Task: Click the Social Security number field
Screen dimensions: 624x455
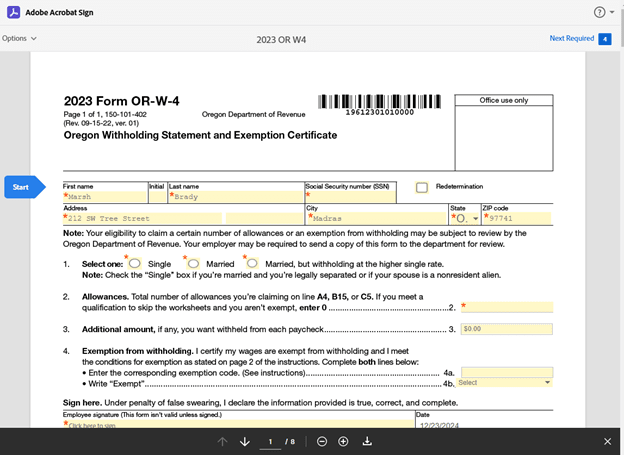Action: point(351,197)
